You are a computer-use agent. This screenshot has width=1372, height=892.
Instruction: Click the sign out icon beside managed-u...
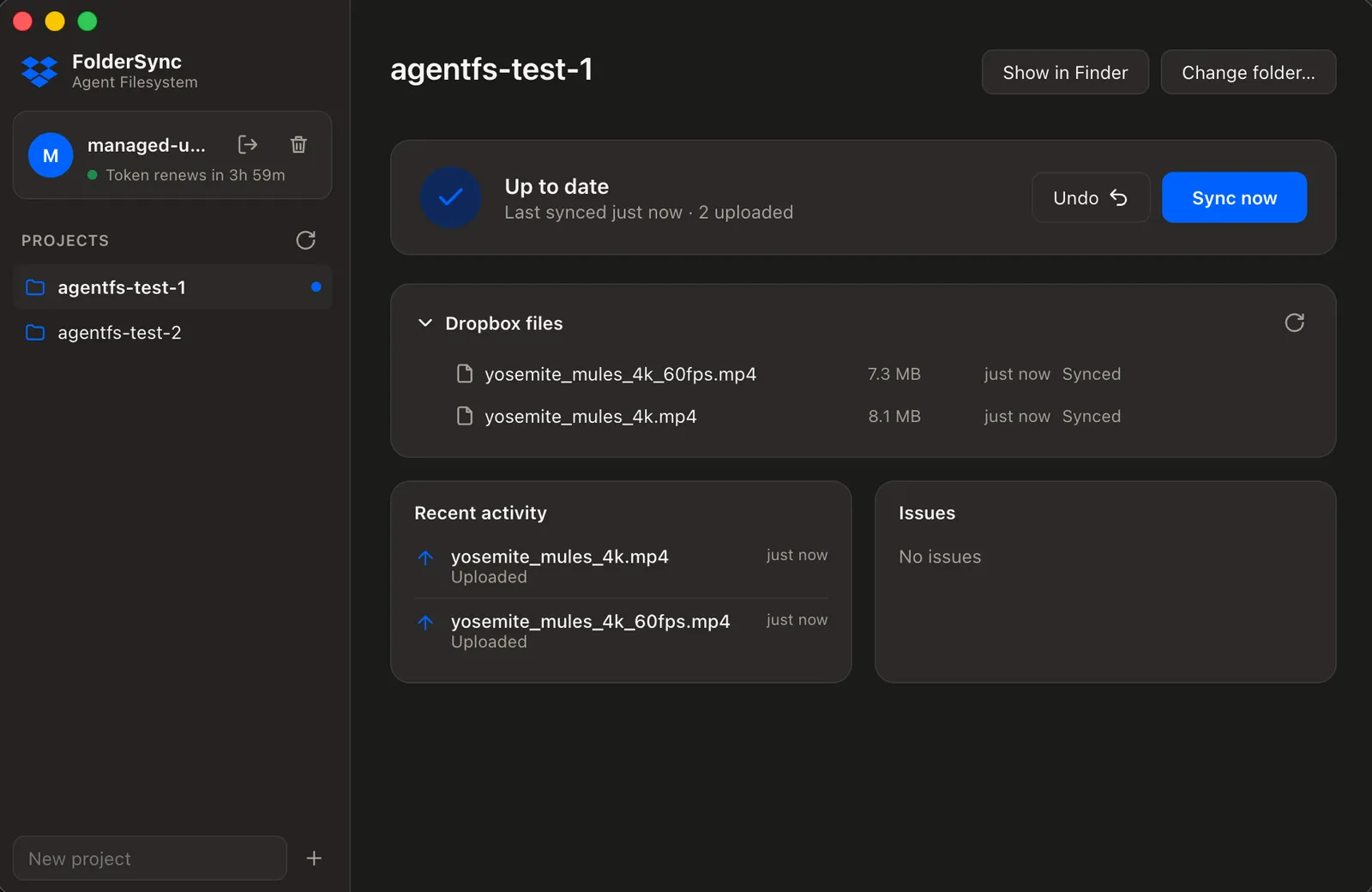click(248, 144)
